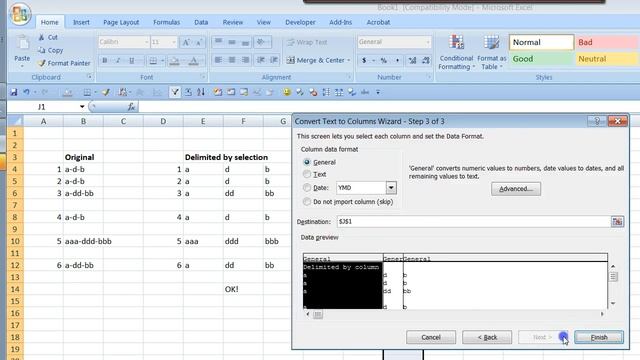The width and height of the screenshot is (640, 360).
Task: Click the Bold formatting icon
Action: coord(104,60)
